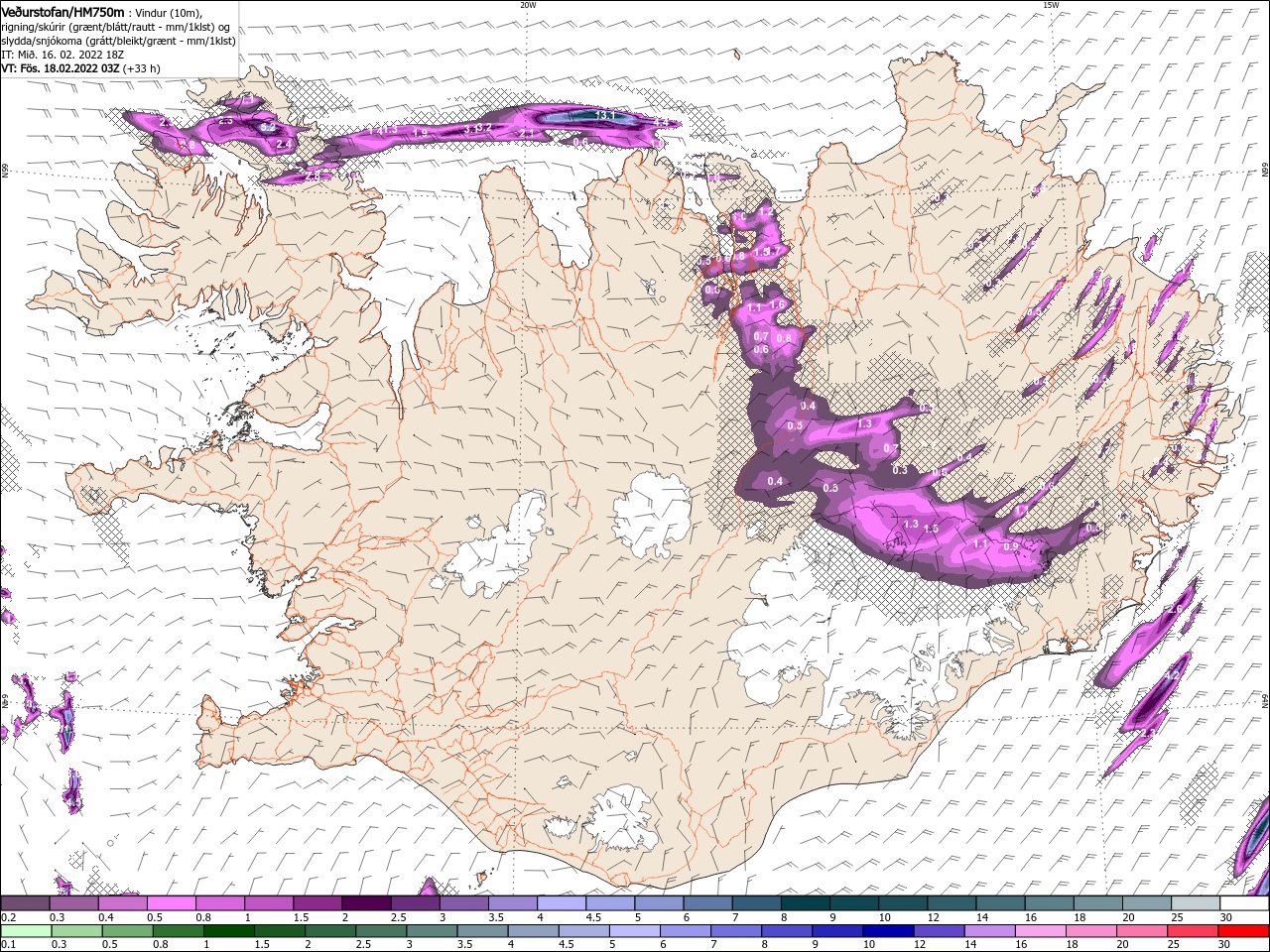Pick the bright red rain swatch after 30
Viewport: 1270px width, 952px height.
pyautogui.click(x=1243, y=931)
